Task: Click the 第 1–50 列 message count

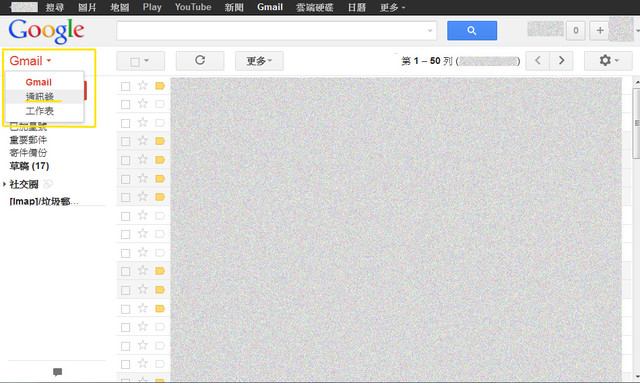Action: point(460,61)
